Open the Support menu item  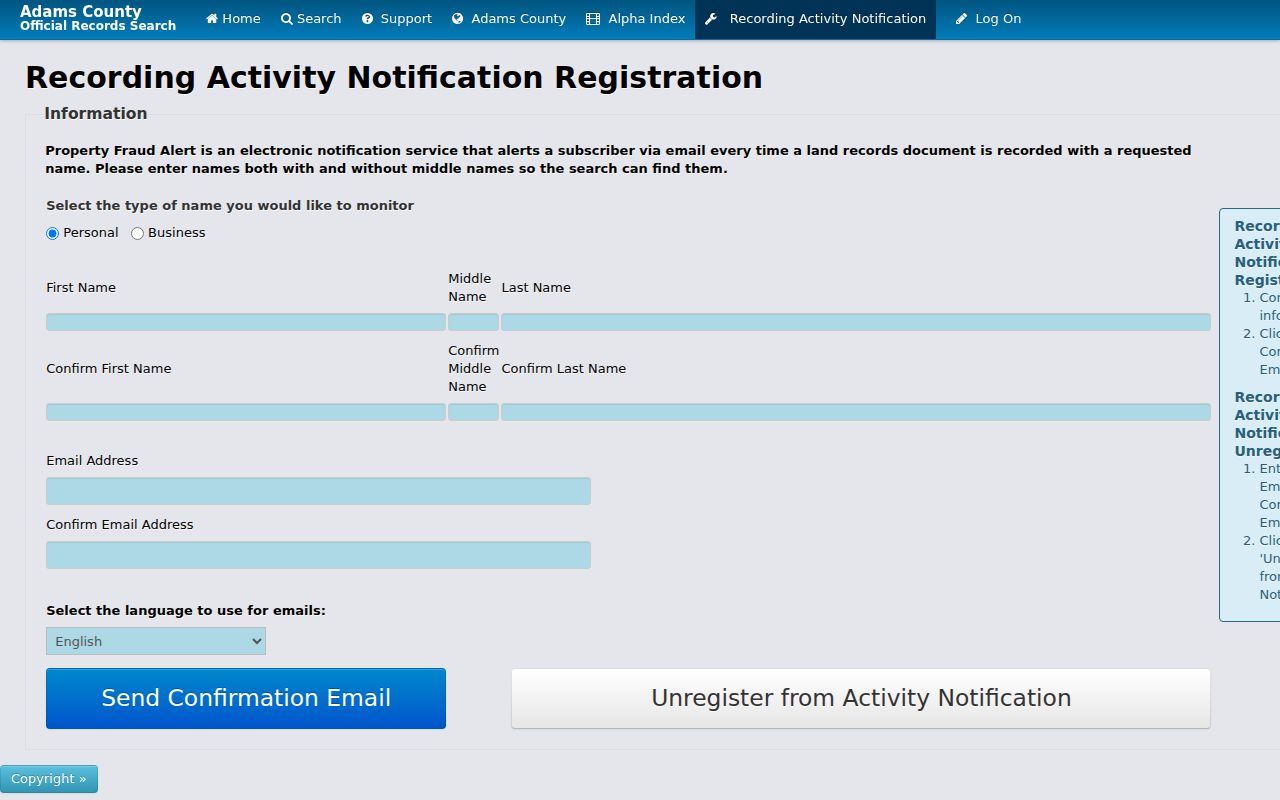tap(397, 19)
